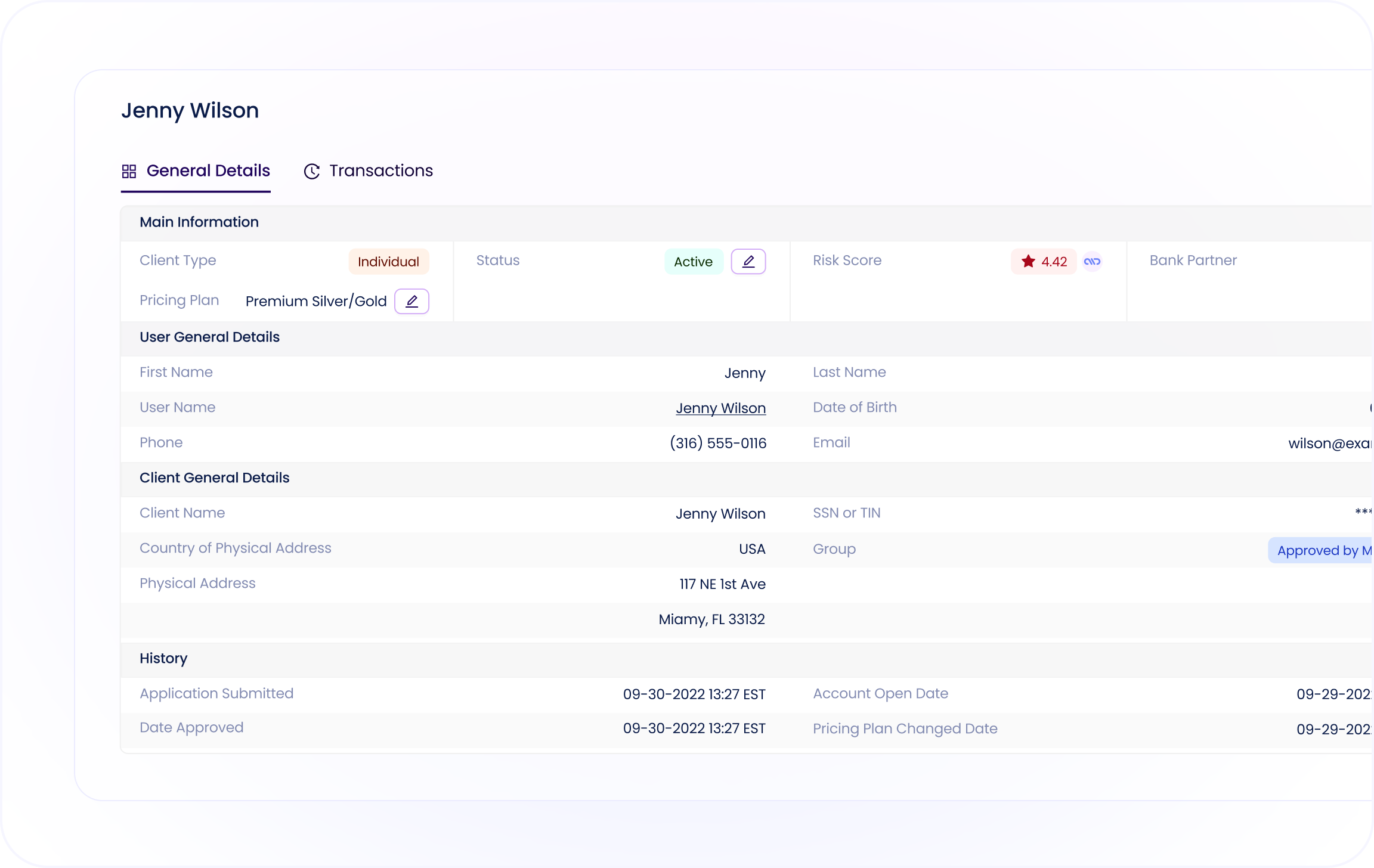This screenshot has height=868, width=1374.
Task: Click the User General Details section header
Action: coord(209,337)
